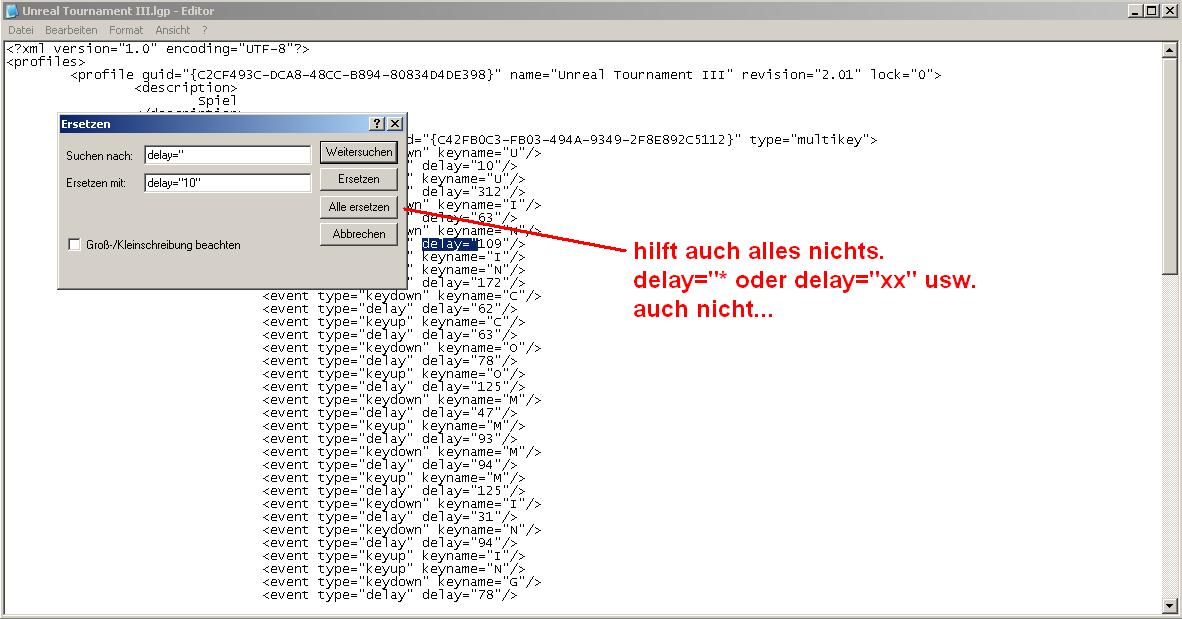Open the ? help menu
Image resolution: width=1182 pixels, height=619 pixels.
point(204,30)
